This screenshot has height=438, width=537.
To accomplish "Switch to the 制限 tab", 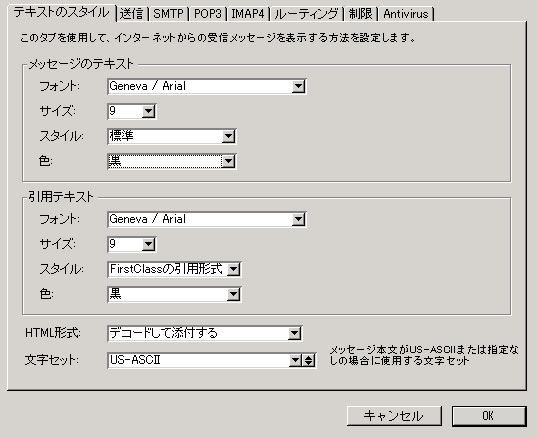I will [x=361, y=14].
